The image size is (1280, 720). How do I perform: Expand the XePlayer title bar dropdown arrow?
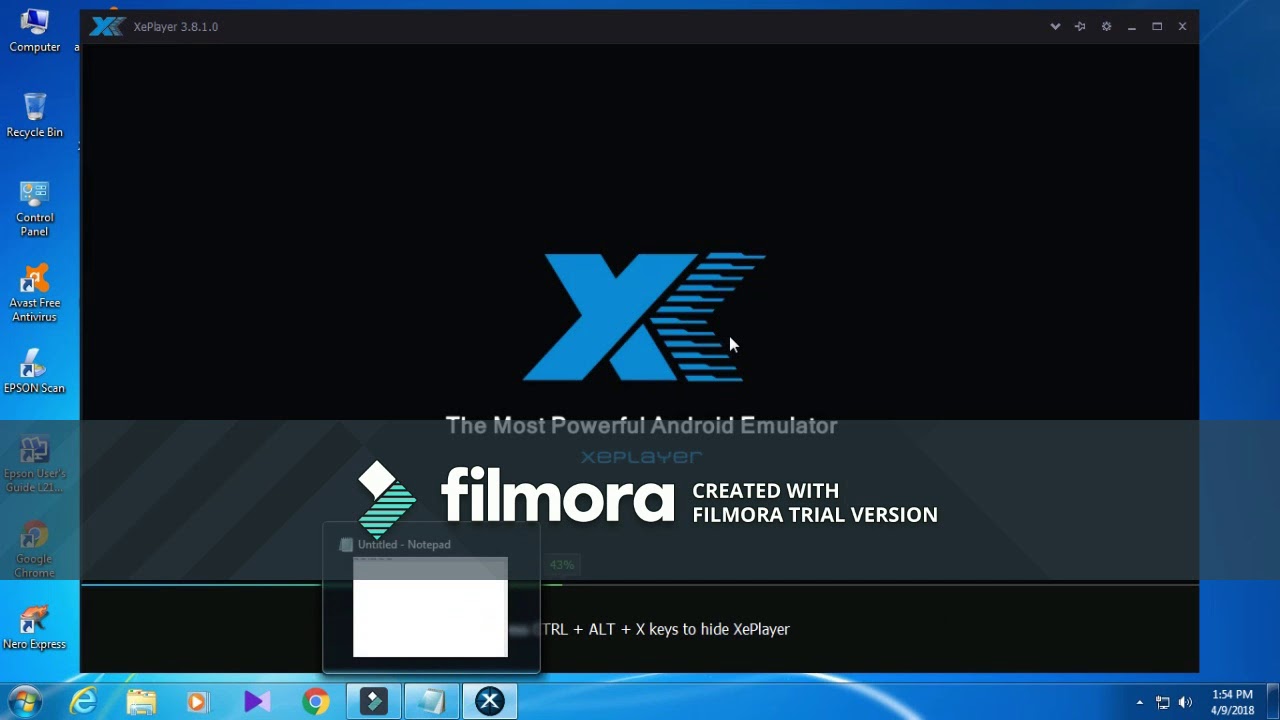pos(1055,27)
